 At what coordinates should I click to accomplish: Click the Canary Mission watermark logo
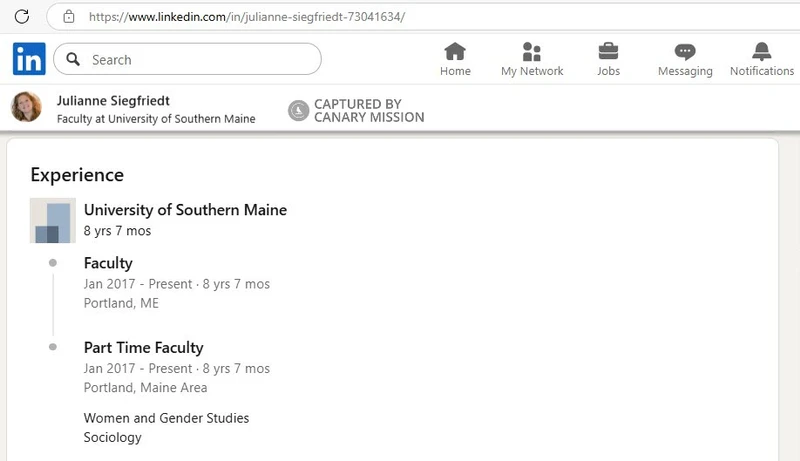coord(298,111)
